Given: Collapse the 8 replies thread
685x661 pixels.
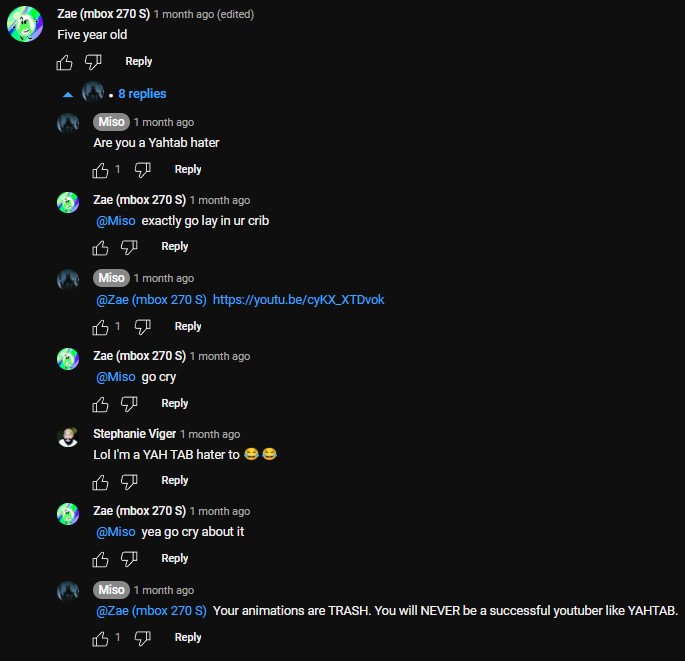Looking at the screenshot, I should (x=142, y=93).
